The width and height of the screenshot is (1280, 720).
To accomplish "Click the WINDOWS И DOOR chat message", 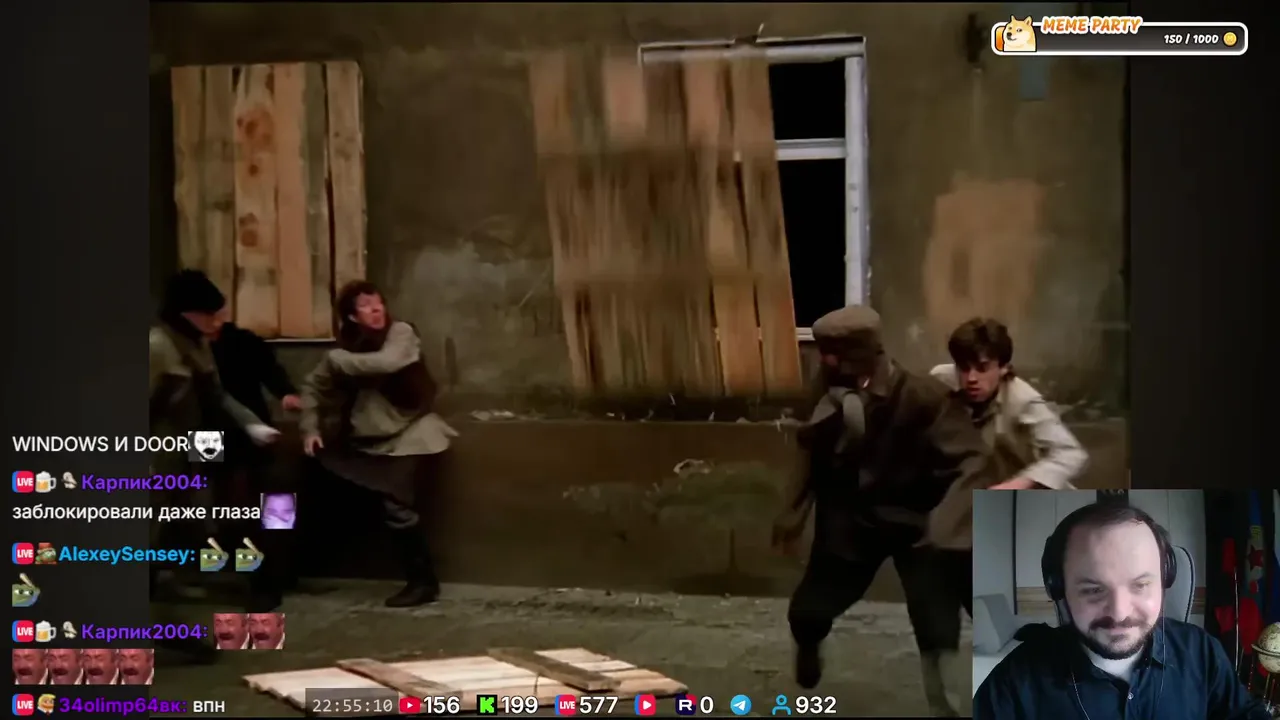I will click(x=100, y=444).
